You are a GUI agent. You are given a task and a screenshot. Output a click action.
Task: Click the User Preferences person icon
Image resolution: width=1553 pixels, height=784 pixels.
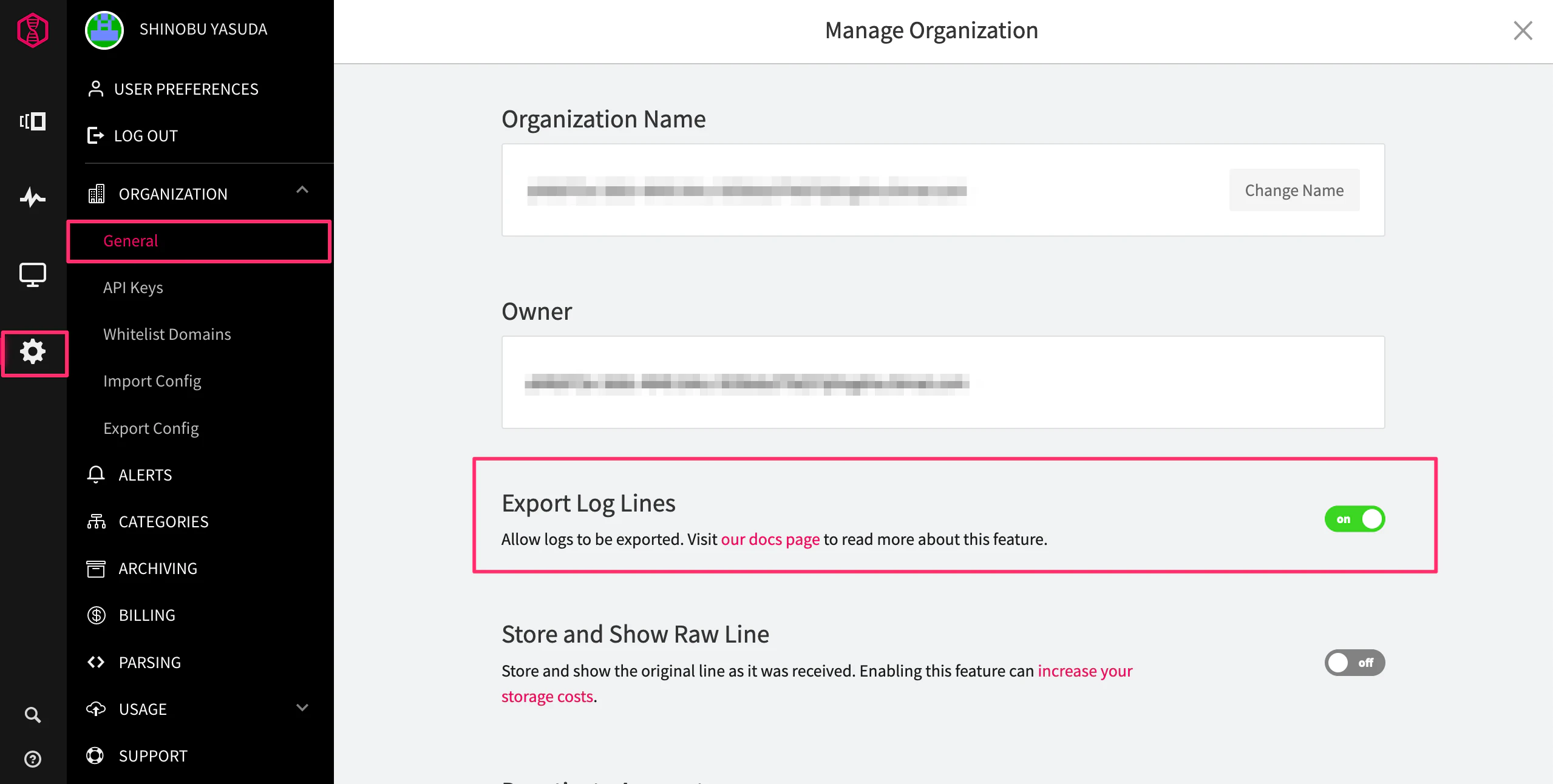pos(95,89)
